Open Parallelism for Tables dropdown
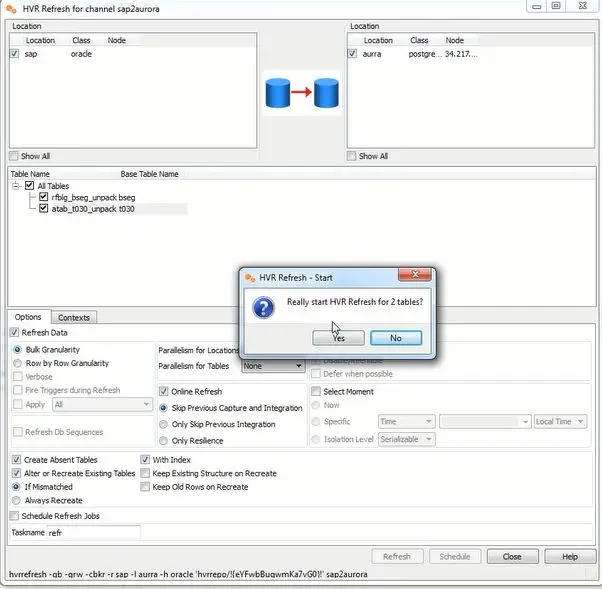Screen dimensions: 602x589 [x=273, y=366]
